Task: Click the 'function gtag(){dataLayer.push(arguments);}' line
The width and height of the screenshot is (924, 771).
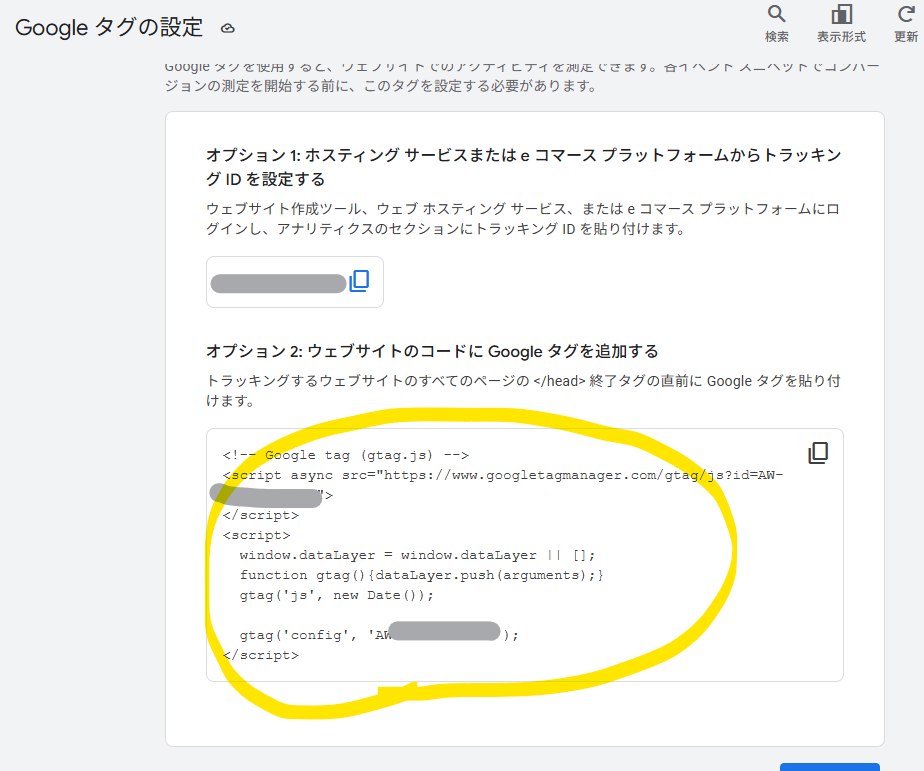Action: 421,575
